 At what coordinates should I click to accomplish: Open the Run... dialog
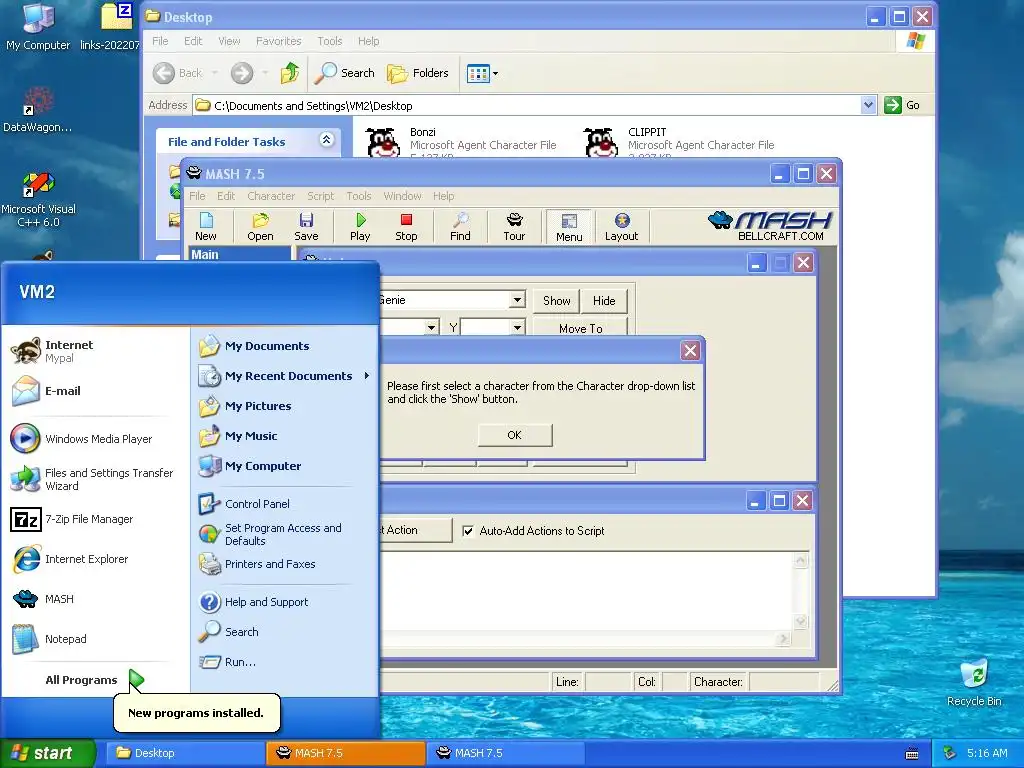click(228, 662)
